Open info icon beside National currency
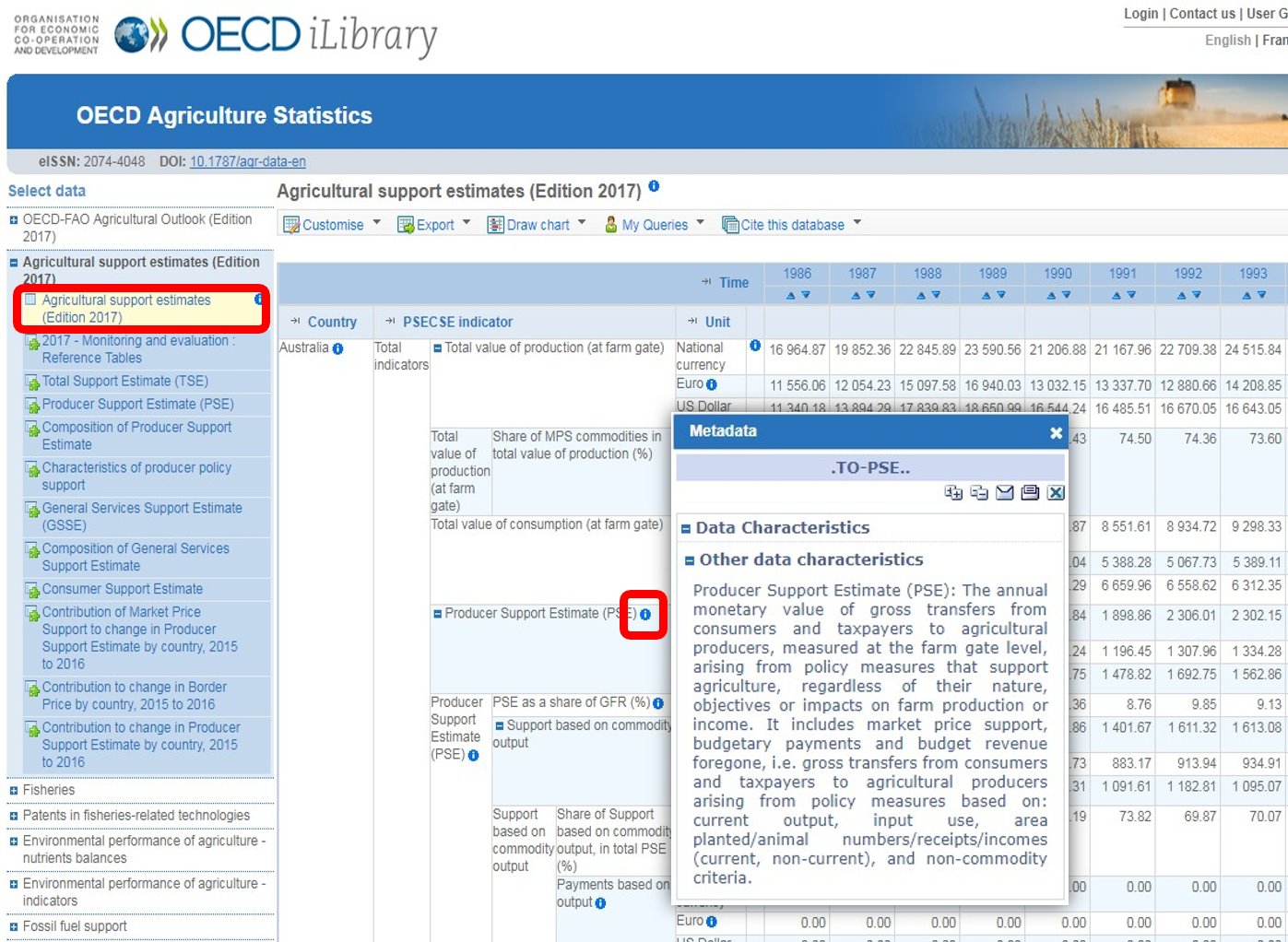This screenshot has width=1288, height=942. [x=755, y=346]
